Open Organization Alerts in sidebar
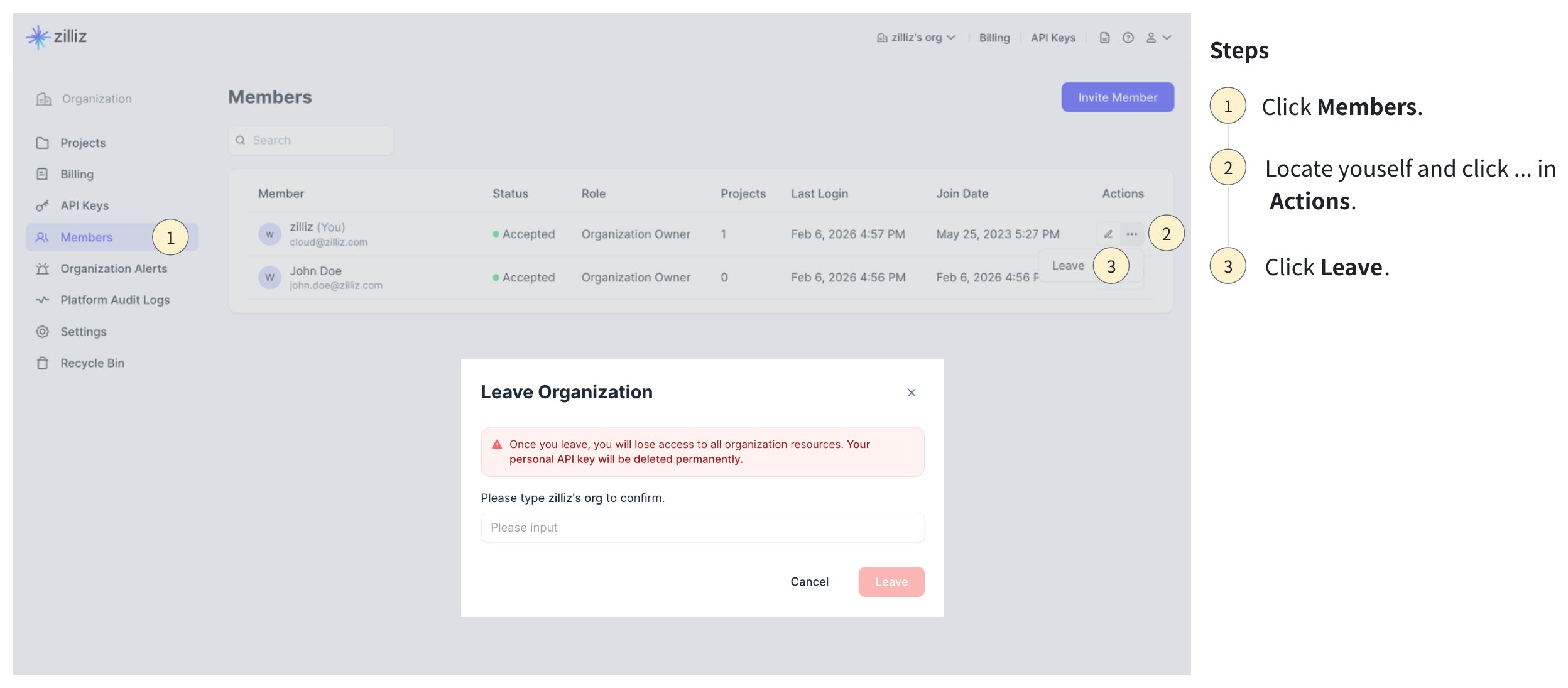Screen dimensions: 1568x688 tap(113, 269)
